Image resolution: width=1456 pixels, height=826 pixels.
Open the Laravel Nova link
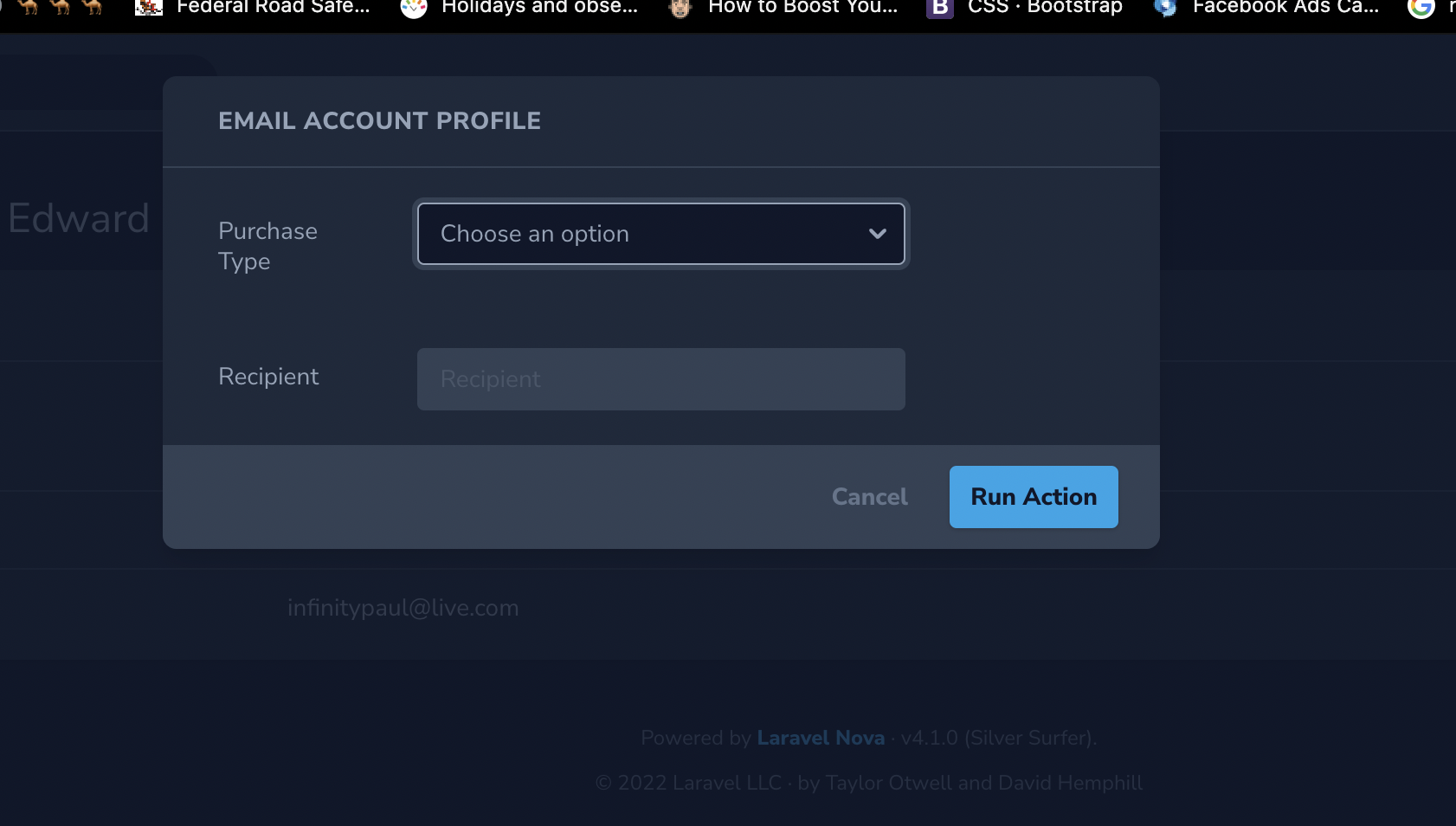(820, 738)
